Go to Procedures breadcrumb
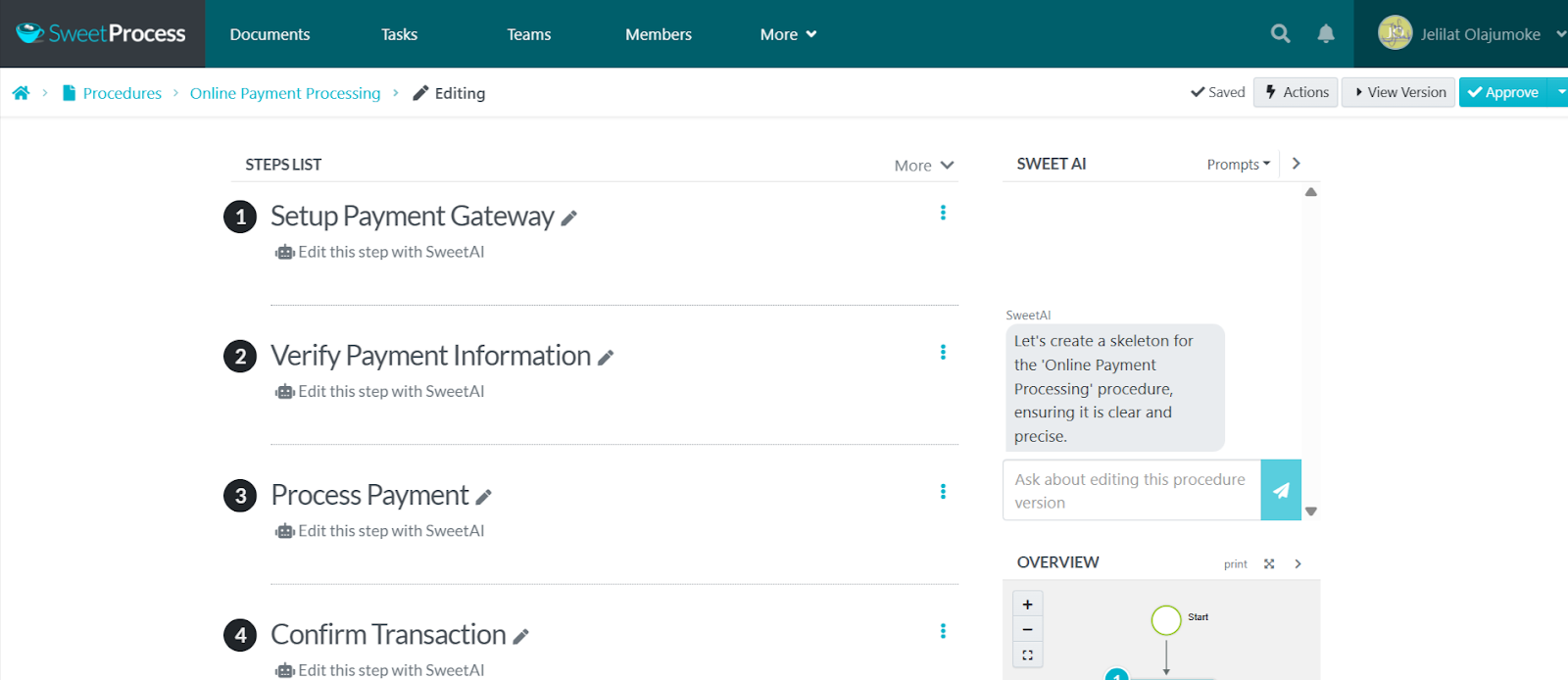1568x680 pixels. pyautogui.click(x=122, y=93)
